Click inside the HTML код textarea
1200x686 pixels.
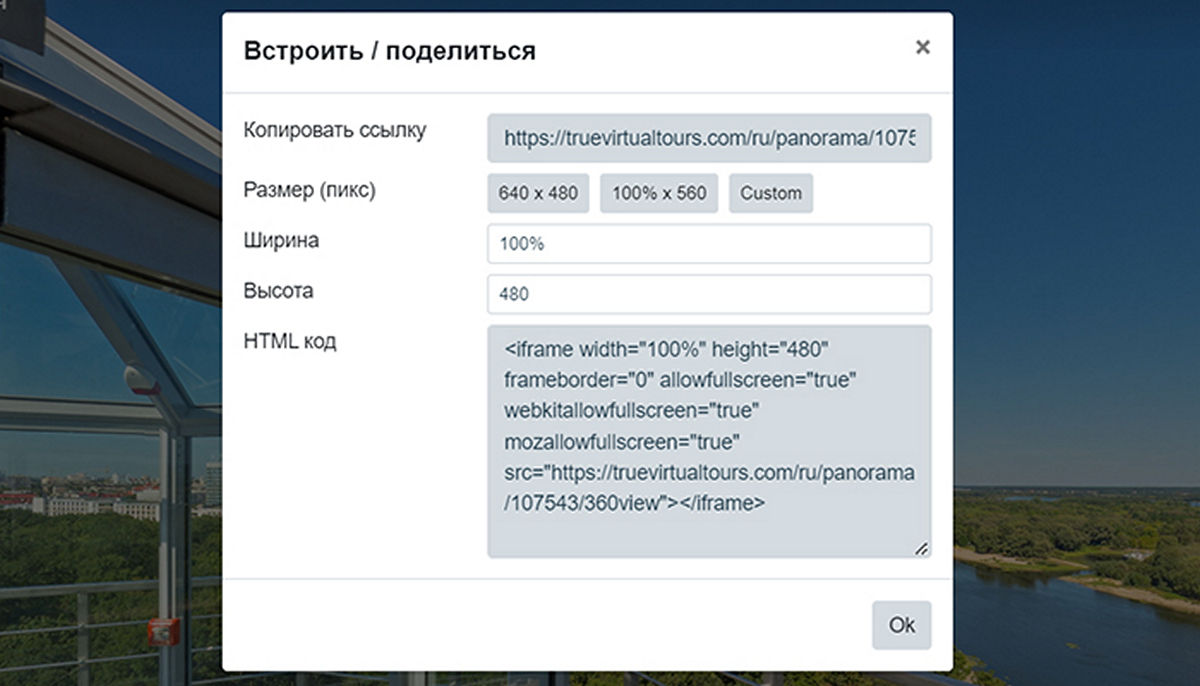709,440
